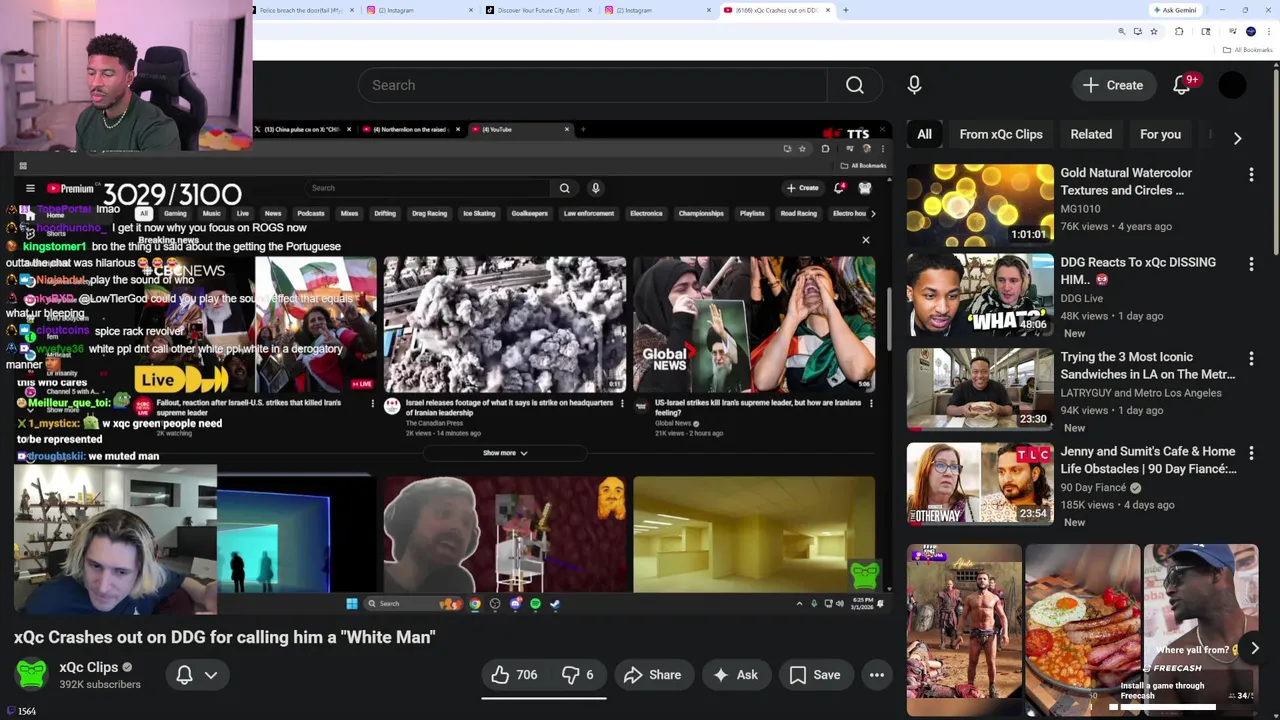The height and width of the screenshot is (720, 1280).
Task: Toggle the bookmark star for this page
Action: [1154, 32]
